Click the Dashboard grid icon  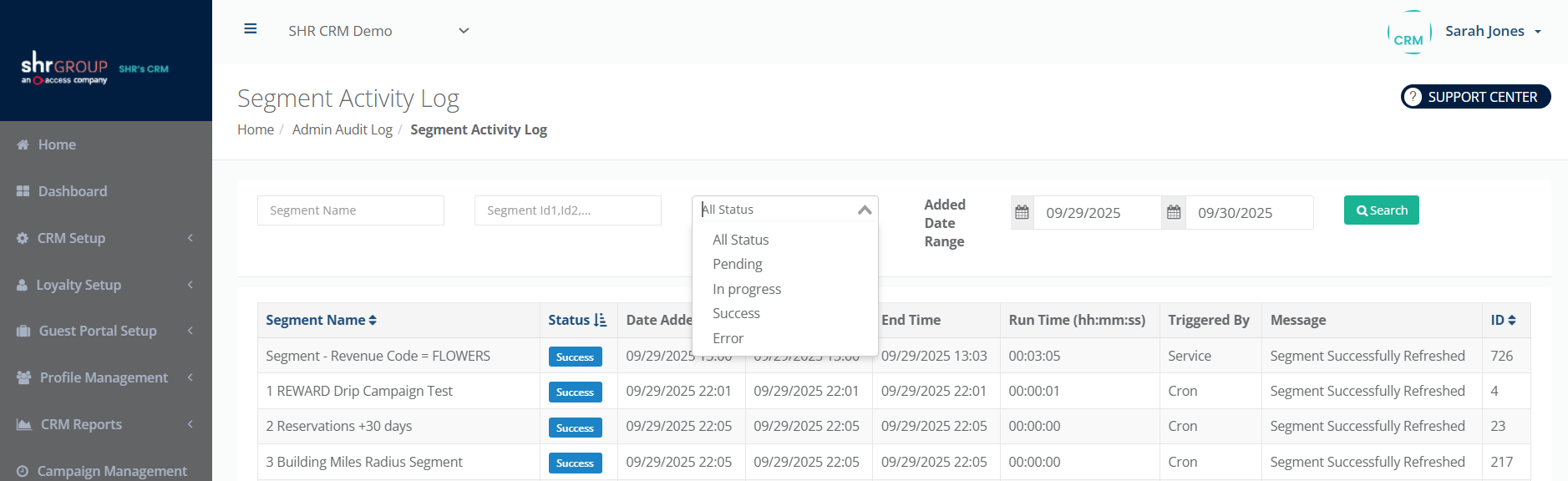[x=23, y=191]
